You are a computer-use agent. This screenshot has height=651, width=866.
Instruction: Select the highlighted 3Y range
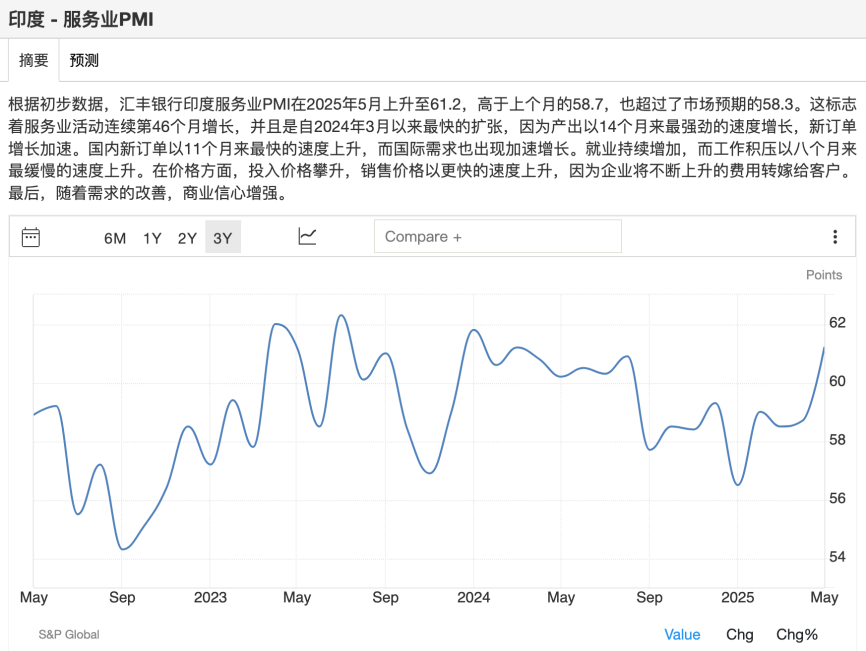coord(222,238)
